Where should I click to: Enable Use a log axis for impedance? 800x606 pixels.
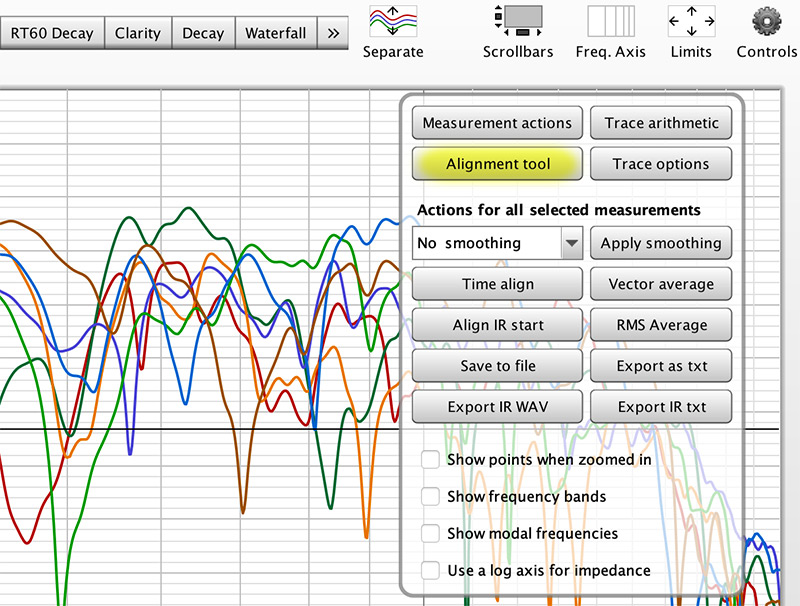[x=430, y=570]
